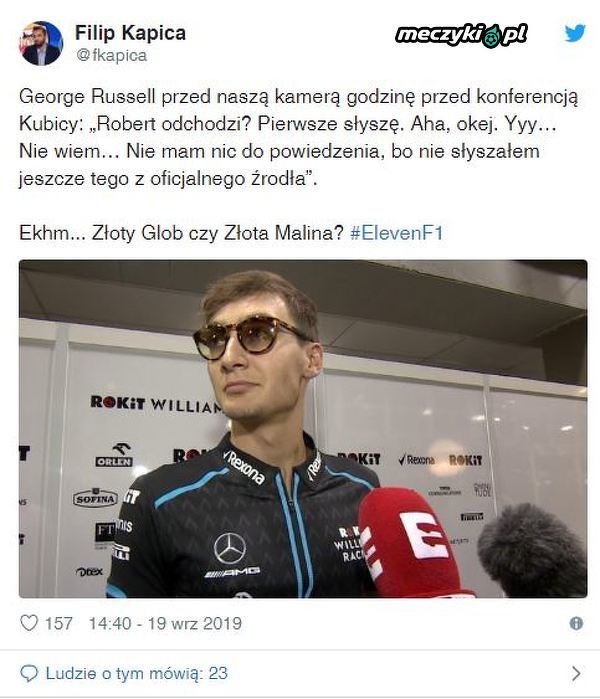Open 'Ludzie o tym mówią: 23' replies

click(x=136, y=673)
